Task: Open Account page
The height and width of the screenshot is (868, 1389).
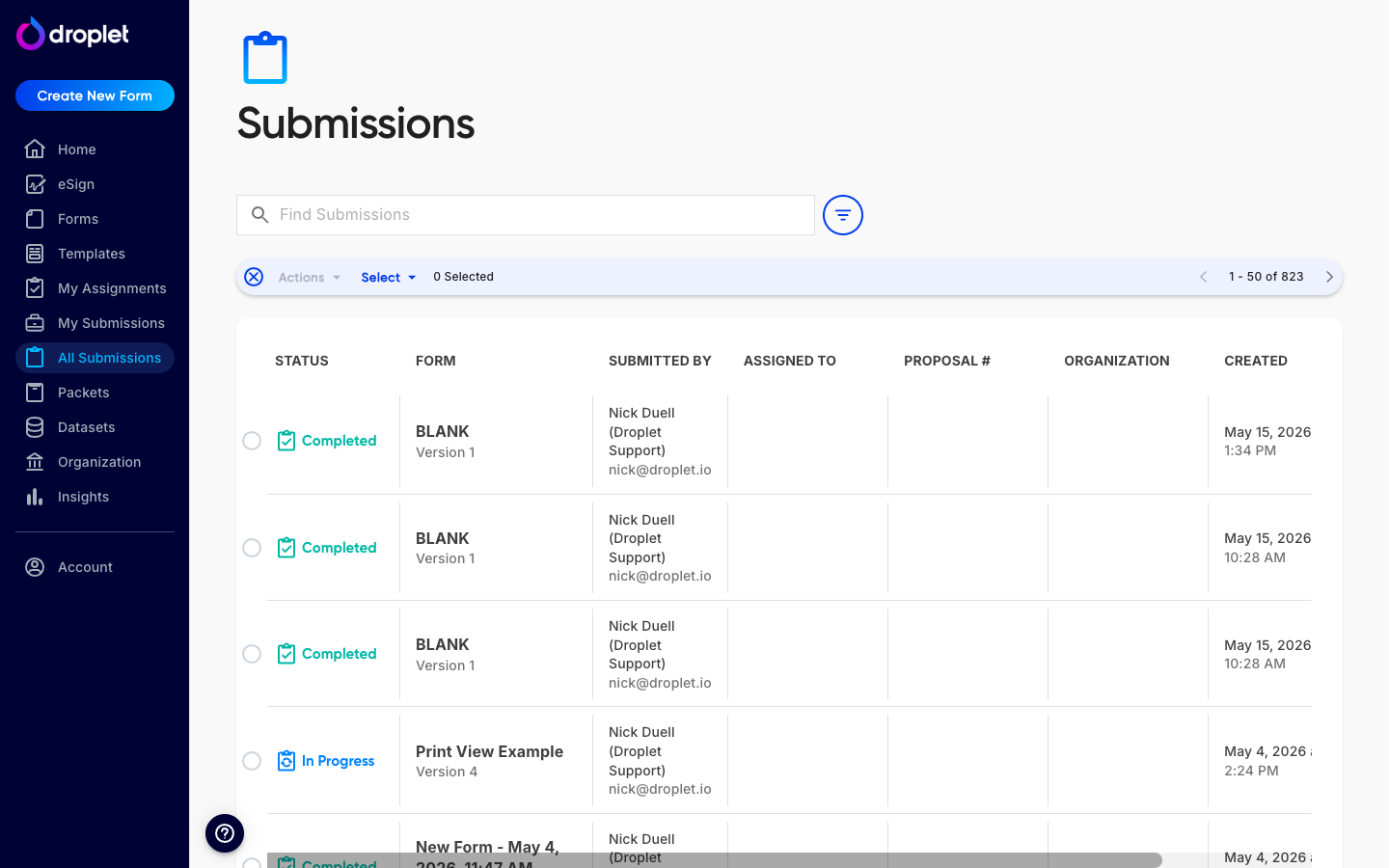Action: pyautogui.click(x=95, y=567)
